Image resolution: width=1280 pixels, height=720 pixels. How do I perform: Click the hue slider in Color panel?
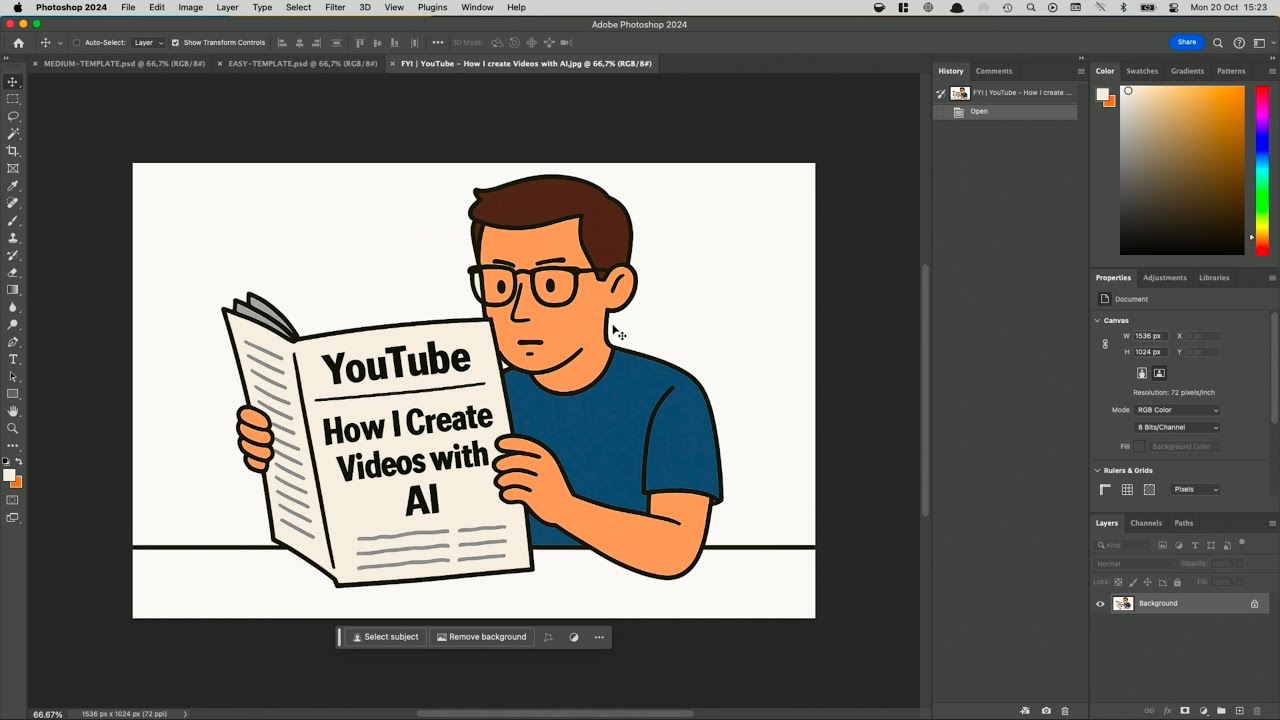1262,170
